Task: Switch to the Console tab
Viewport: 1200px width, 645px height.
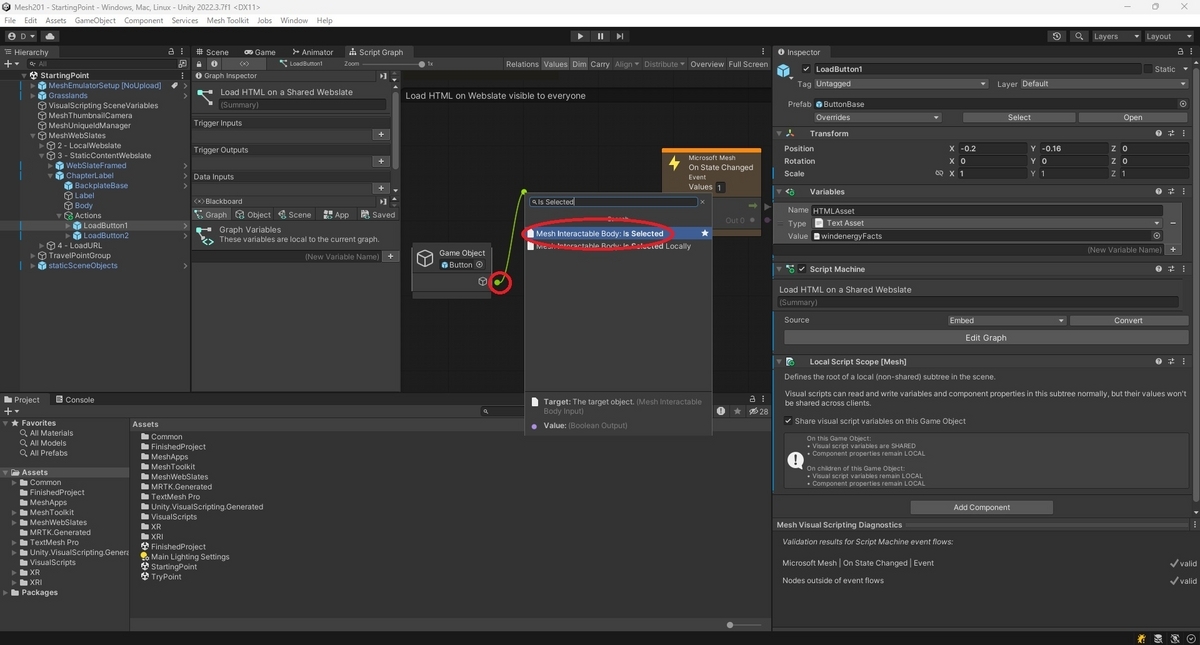Action: point(74,399)
